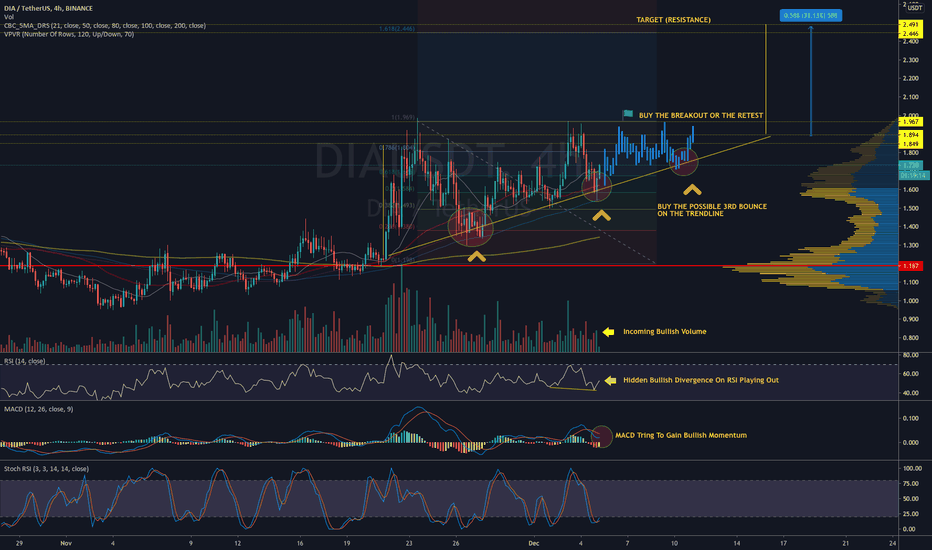Click the 1.618(2.446) Fibonacci extension label
This screenshot has width=932, height=550.
396,29
